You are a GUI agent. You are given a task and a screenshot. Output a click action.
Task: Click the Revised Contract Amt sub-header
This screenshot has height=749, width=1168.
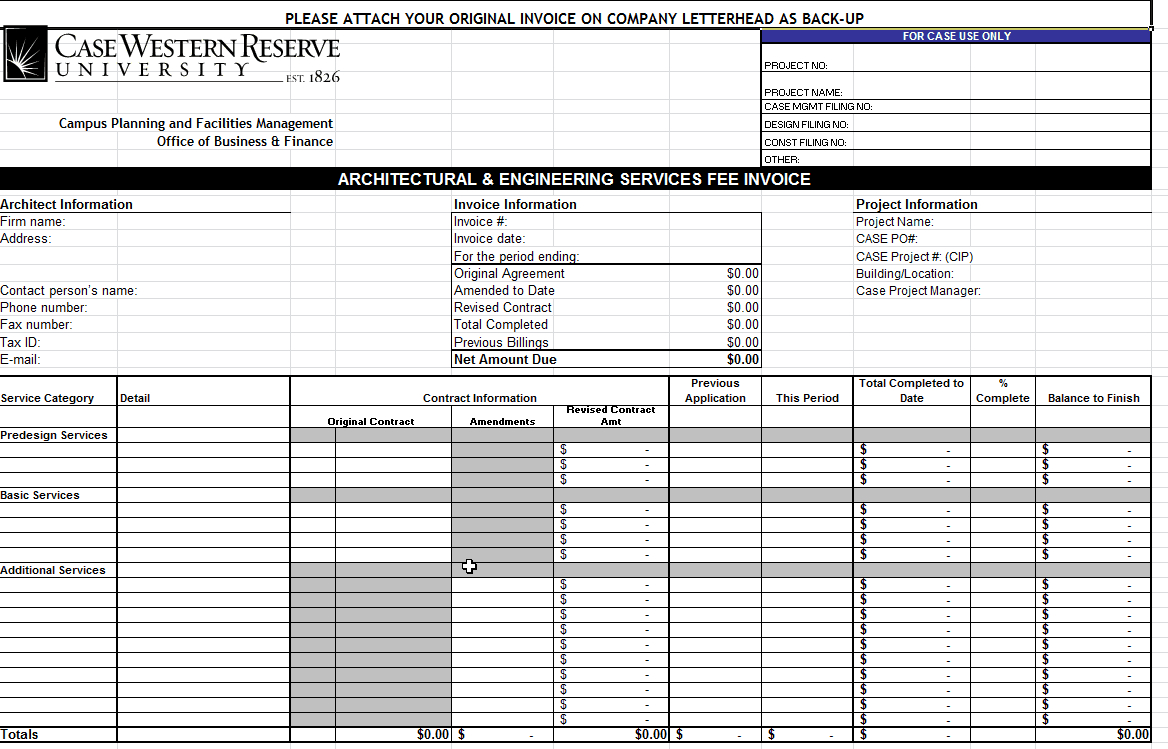click(x=611, y=415)
